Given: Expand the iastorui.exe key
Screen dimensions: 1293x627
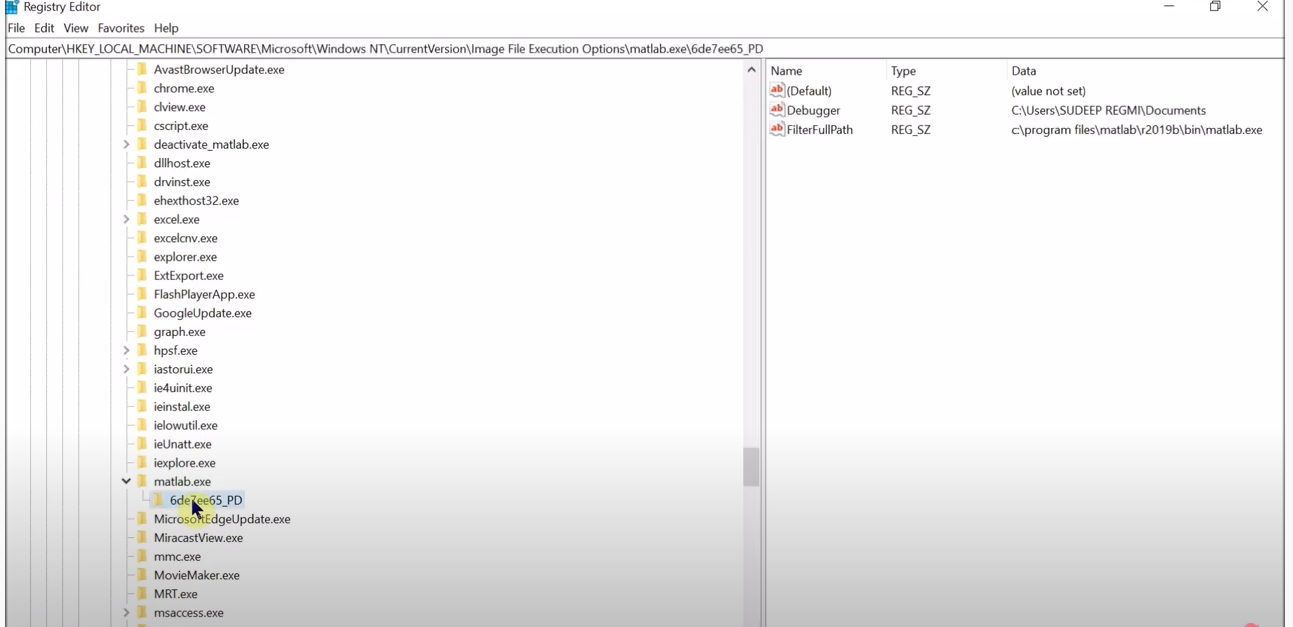Looking at the screenshot, I should pyautogui.click(x=126, y=370).
